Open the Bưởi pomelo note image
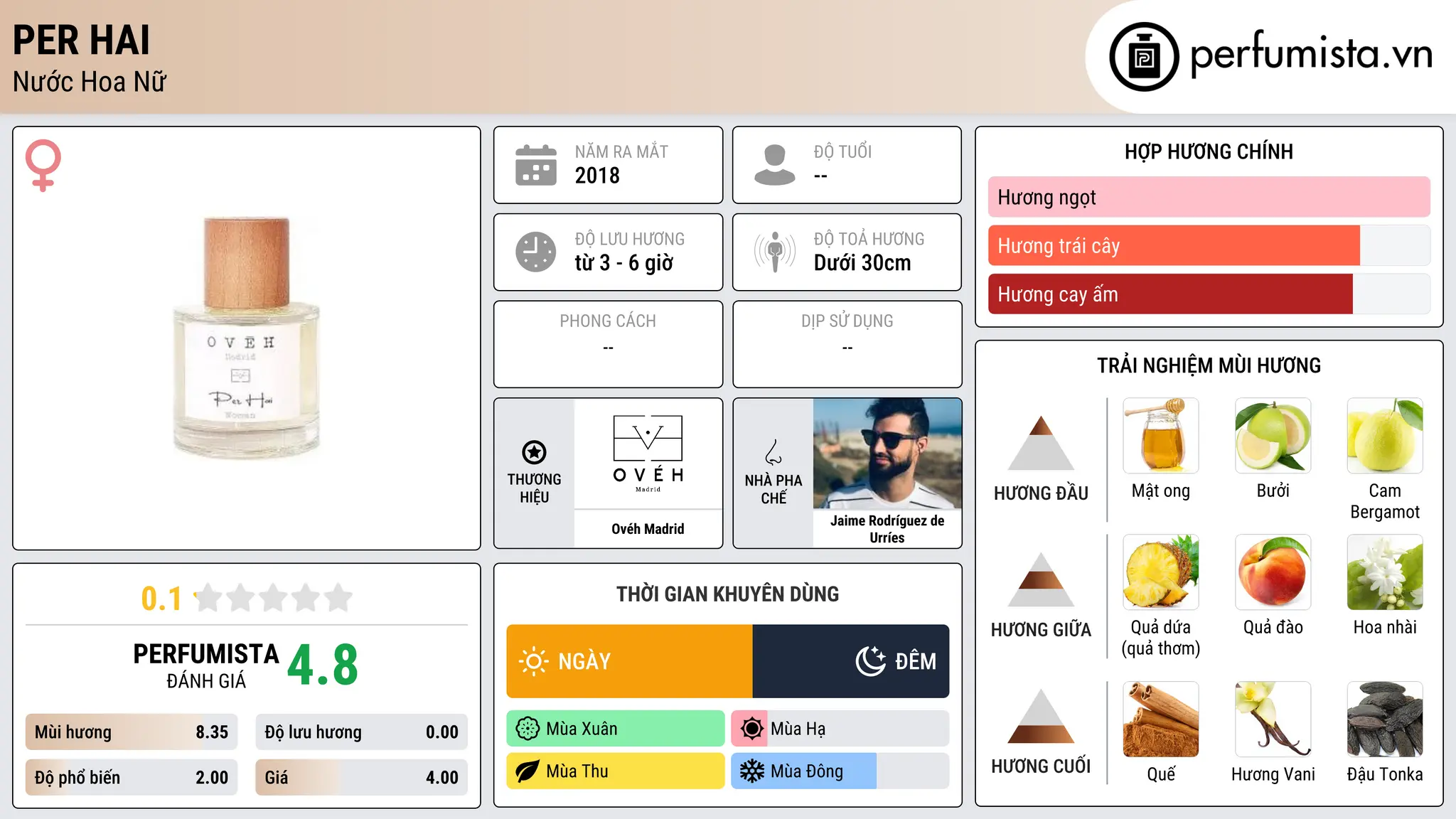 [x=1273, y=436]
